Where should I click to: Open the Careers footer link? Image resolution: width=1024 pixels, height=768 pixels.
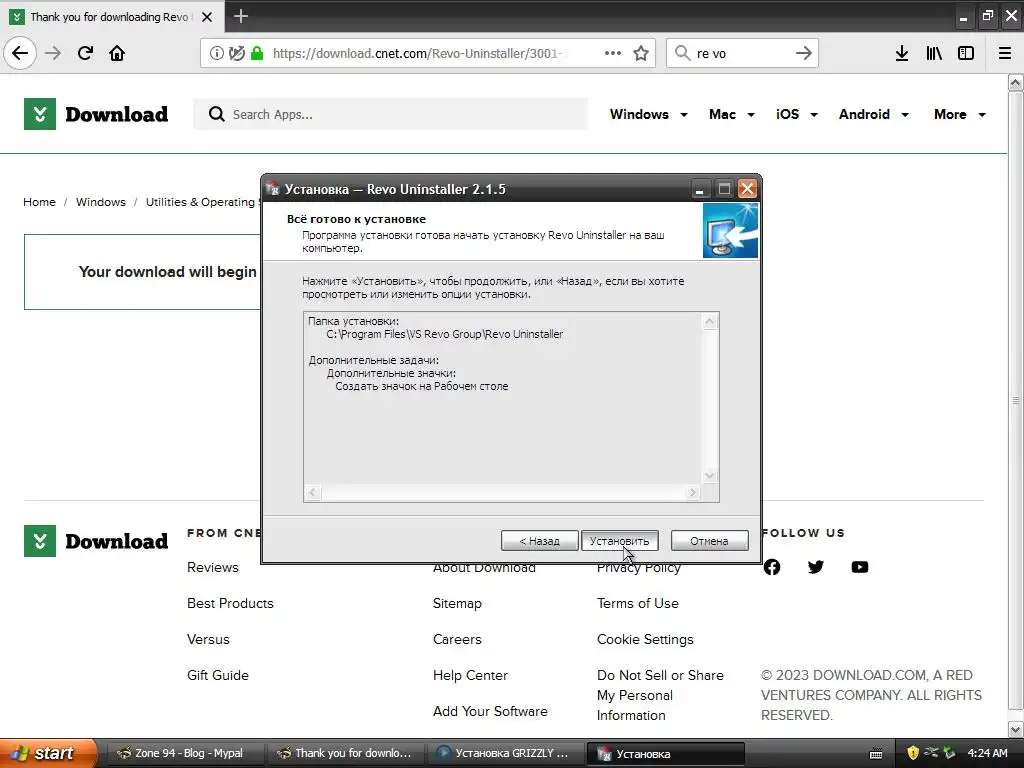click(457, 639)
